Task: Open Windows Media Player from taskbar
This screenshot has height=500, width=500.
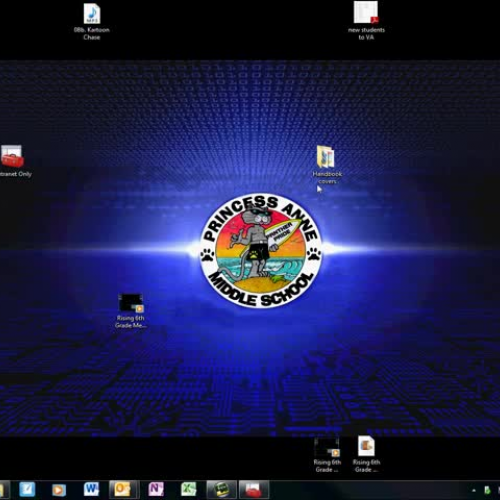Action: coord(59,490)
